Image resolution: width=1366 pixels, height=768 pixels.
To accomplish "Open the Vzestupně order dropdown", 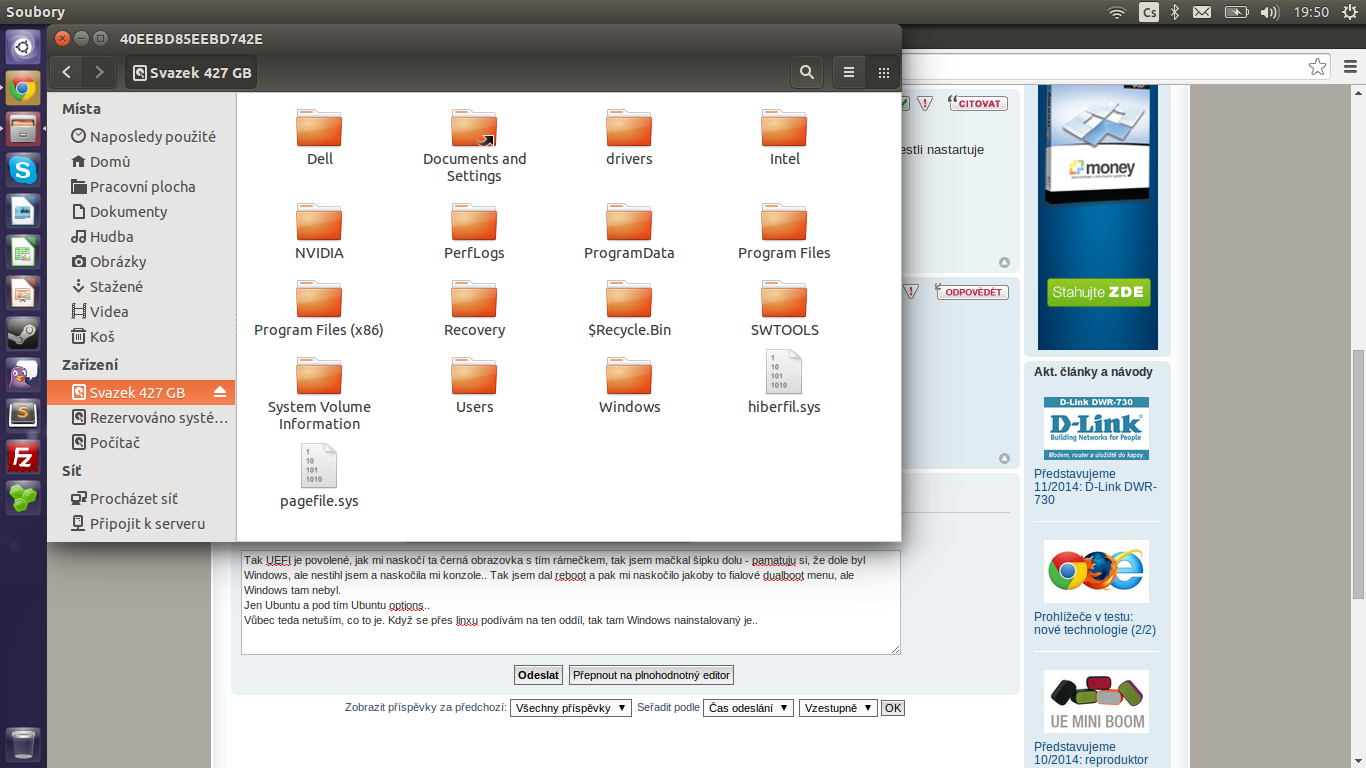I will click(838, 708).
